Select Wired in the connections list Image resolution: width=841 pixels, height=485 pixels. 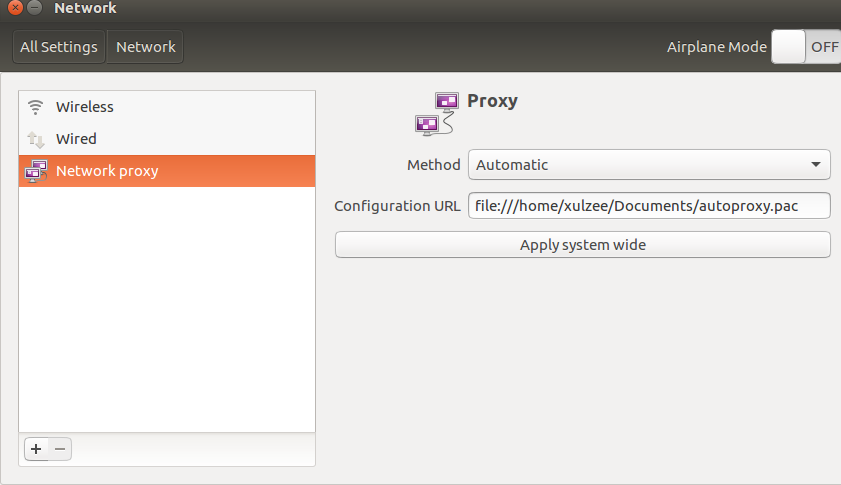(x=76, y=139)
